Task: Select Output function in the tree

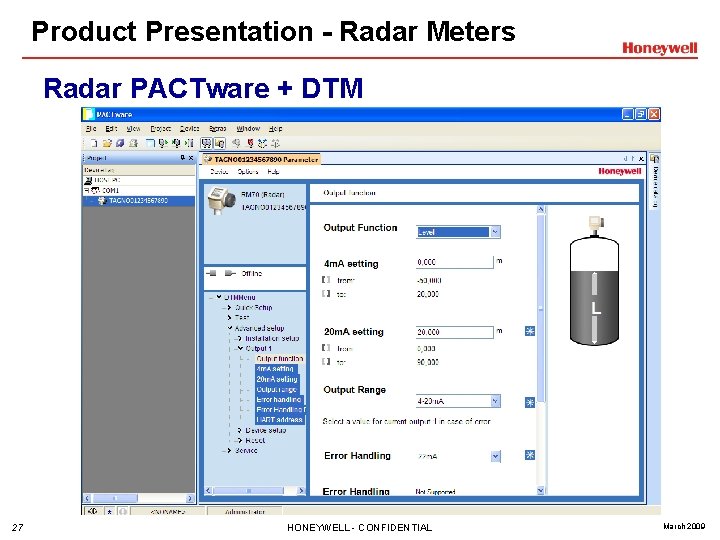Action: [x=280, y=359]
